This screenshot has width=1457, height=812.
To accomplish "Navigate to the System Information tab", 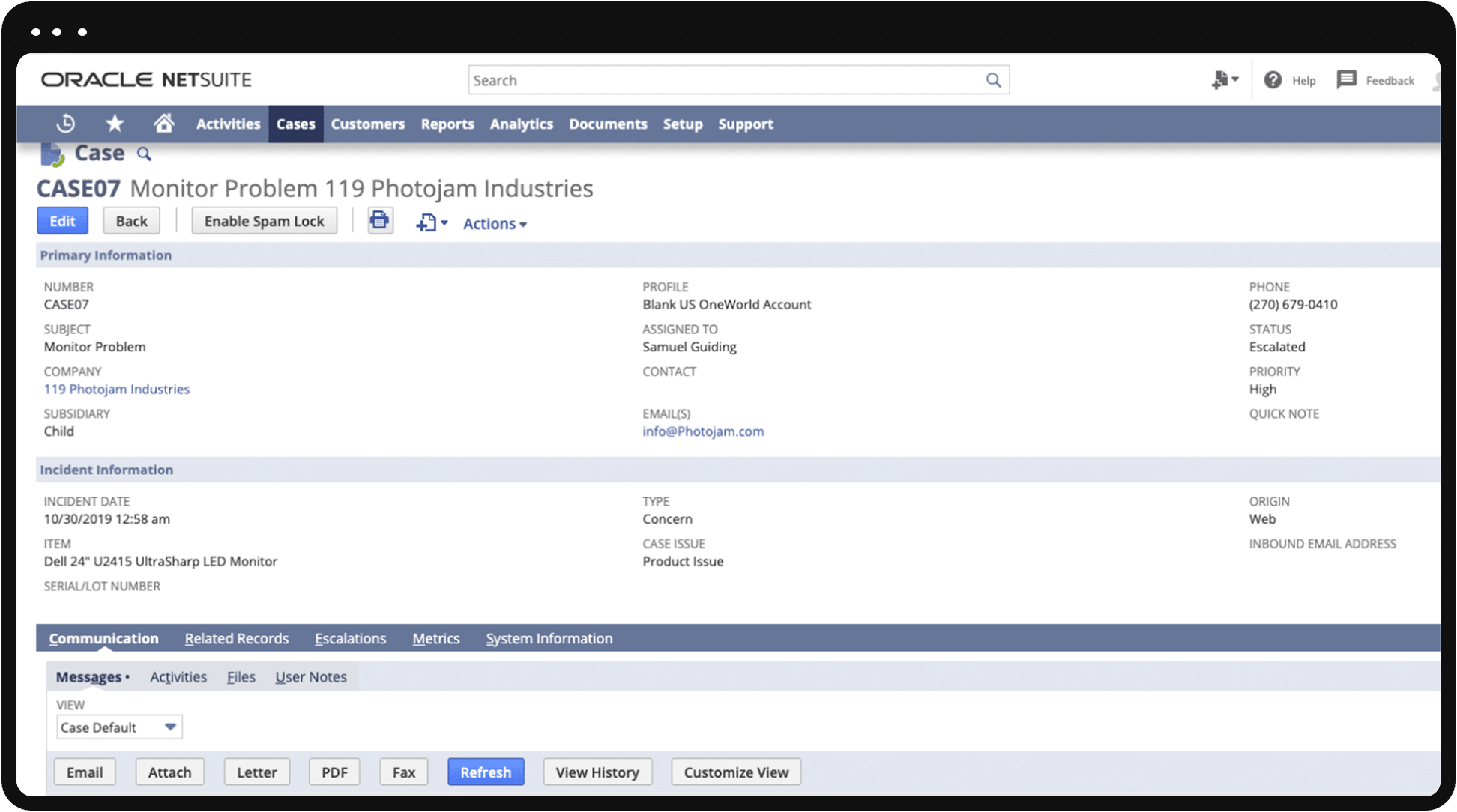I will (549, 638).
